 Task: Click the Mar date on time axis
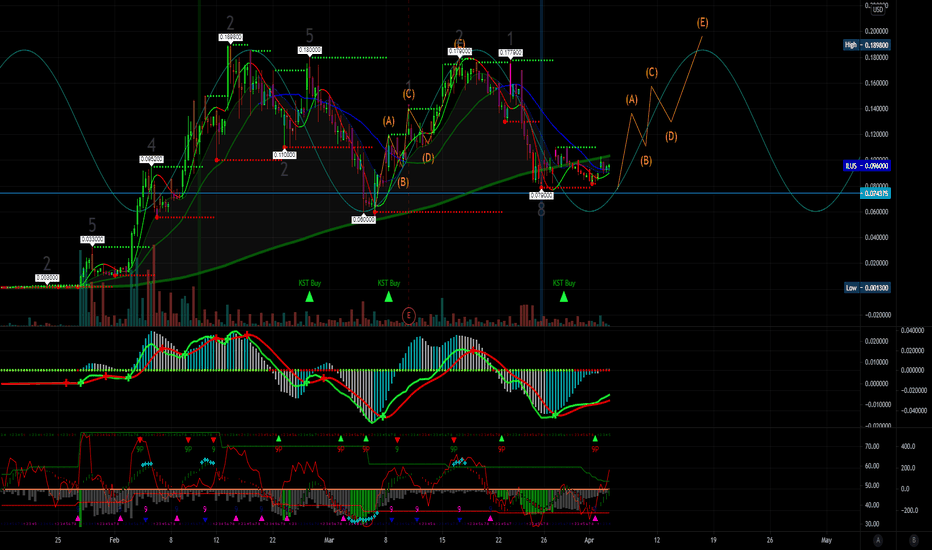tap(329, 540)
